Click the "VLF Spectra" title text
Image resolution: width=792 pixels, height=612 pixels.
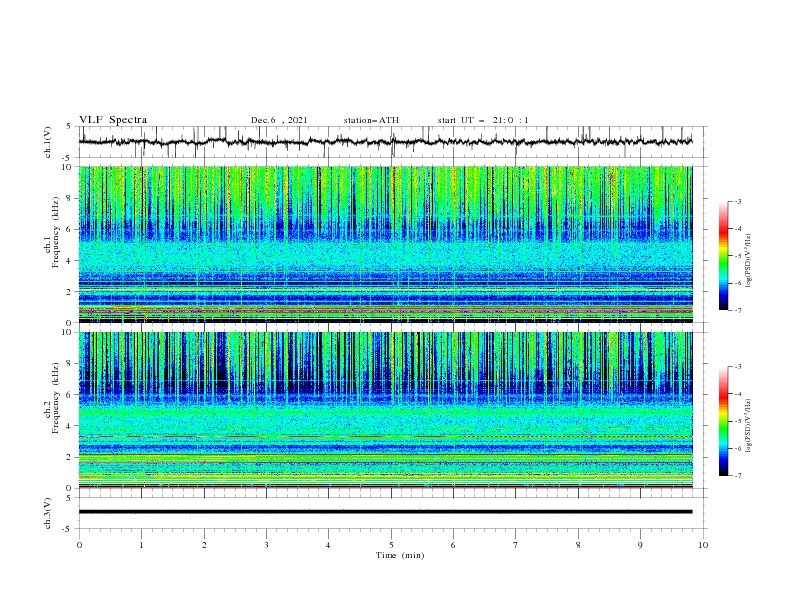[113, 120]
